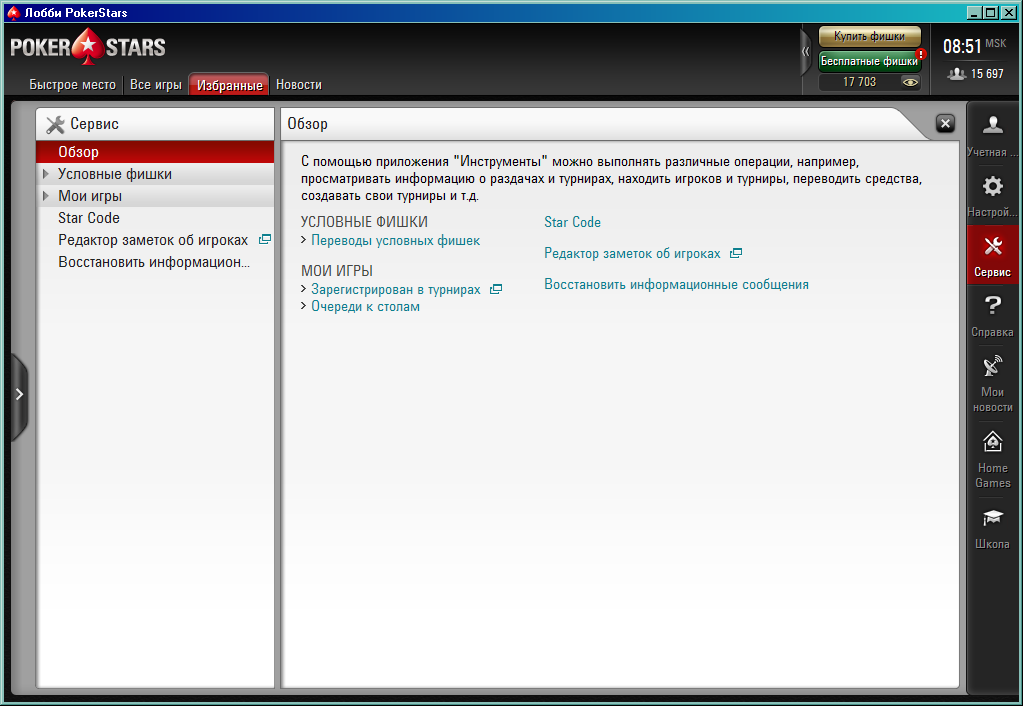This screenshot has height=706, width=1023.
Task: Click the players online count icon
Action: pyautogui.click(x=956, y=74)
